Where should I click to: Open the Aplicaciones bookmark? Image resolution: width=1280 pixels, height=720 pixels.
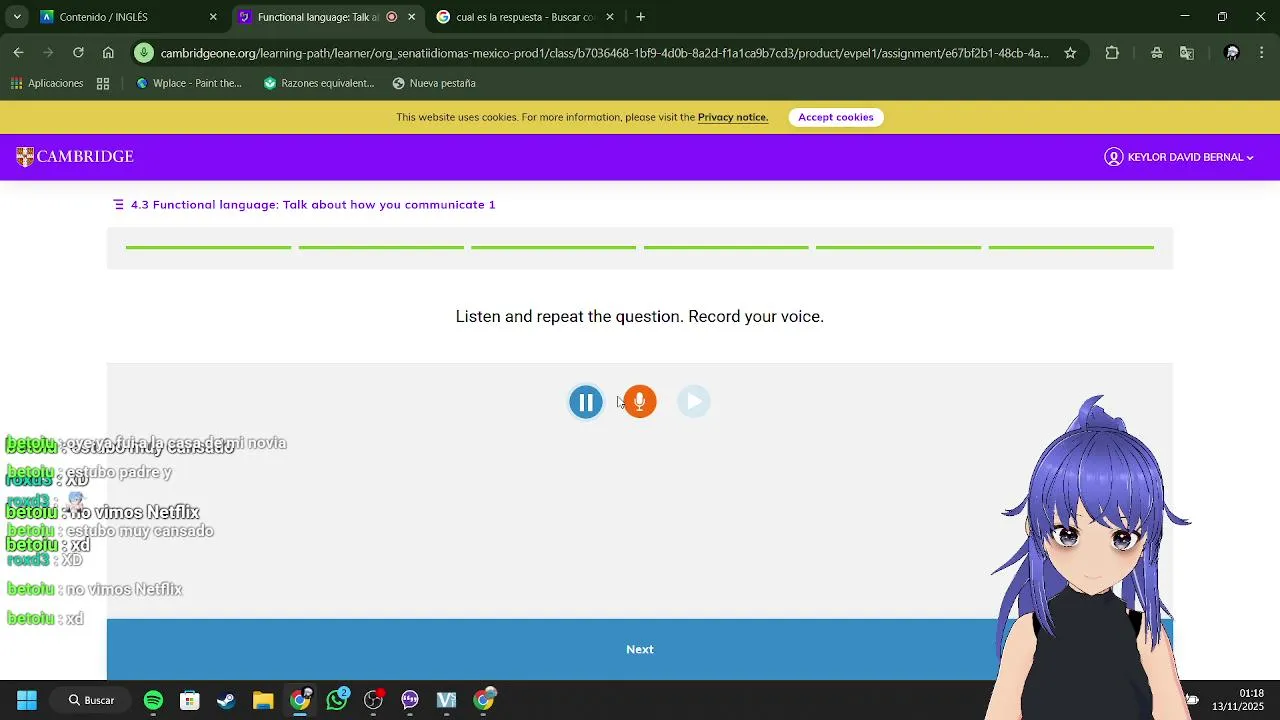[47, 83]
